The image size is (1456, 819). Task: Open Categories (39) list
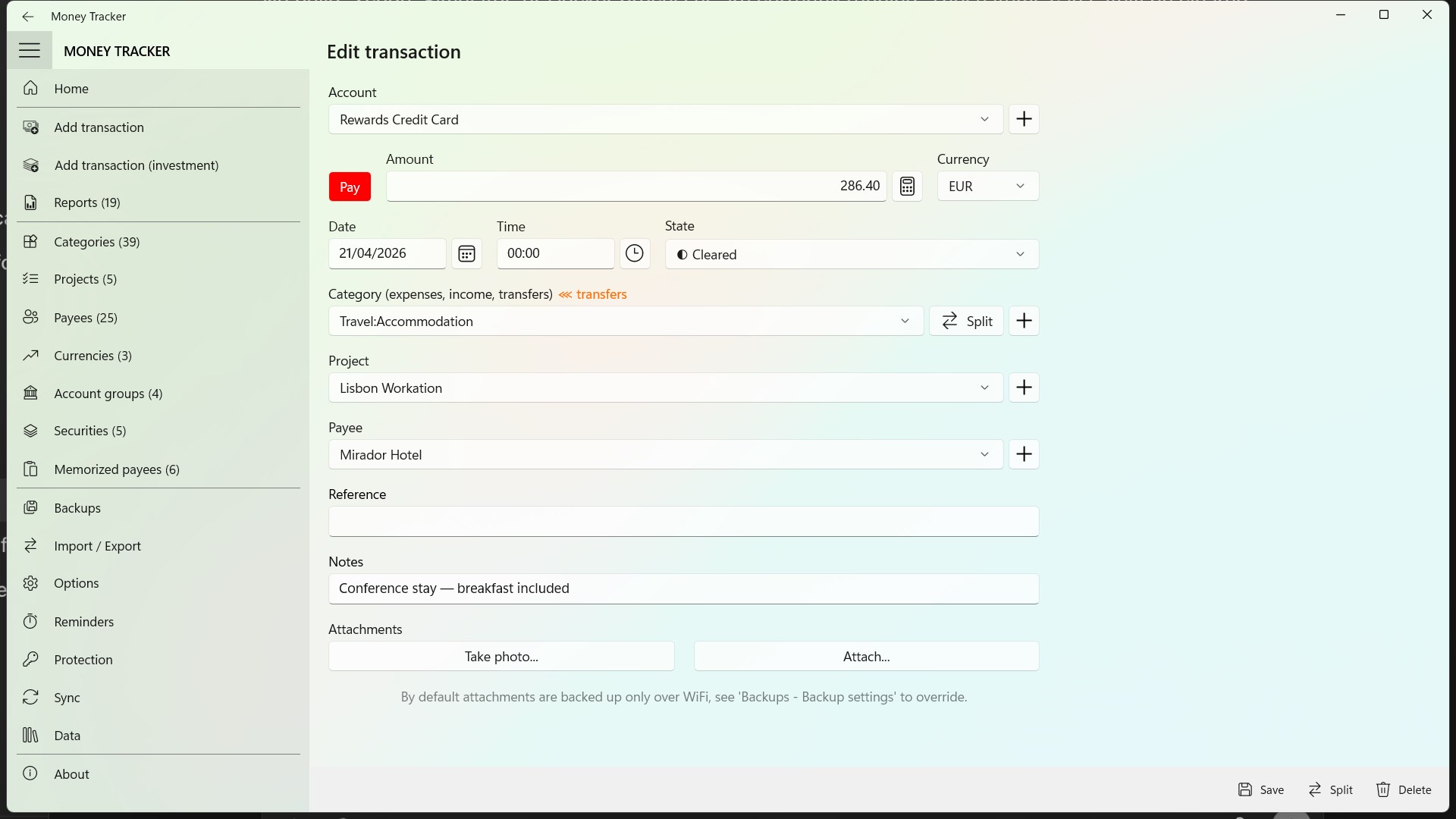[158, 242]
